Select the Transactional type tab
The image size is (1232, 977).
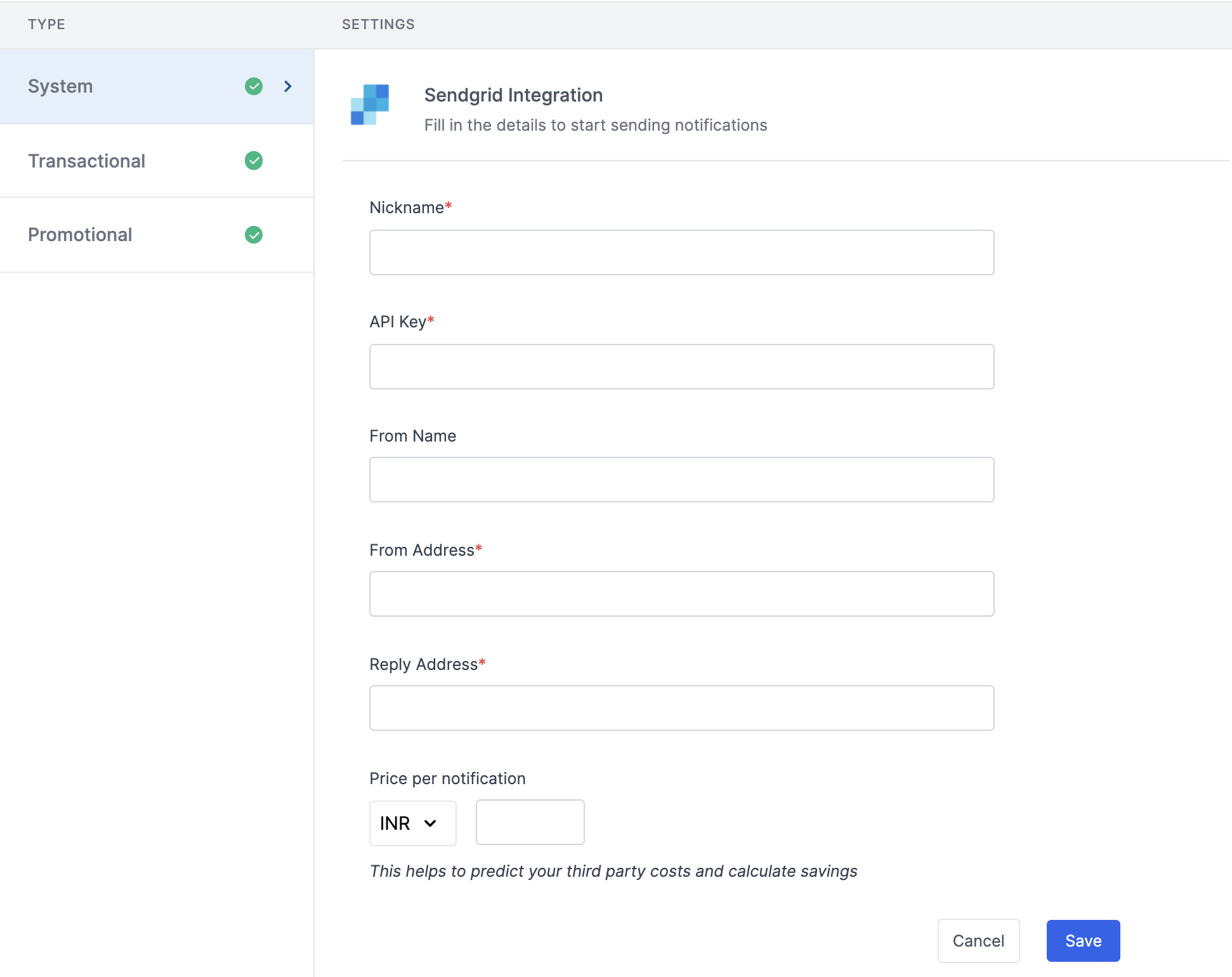tap(157, 161)
